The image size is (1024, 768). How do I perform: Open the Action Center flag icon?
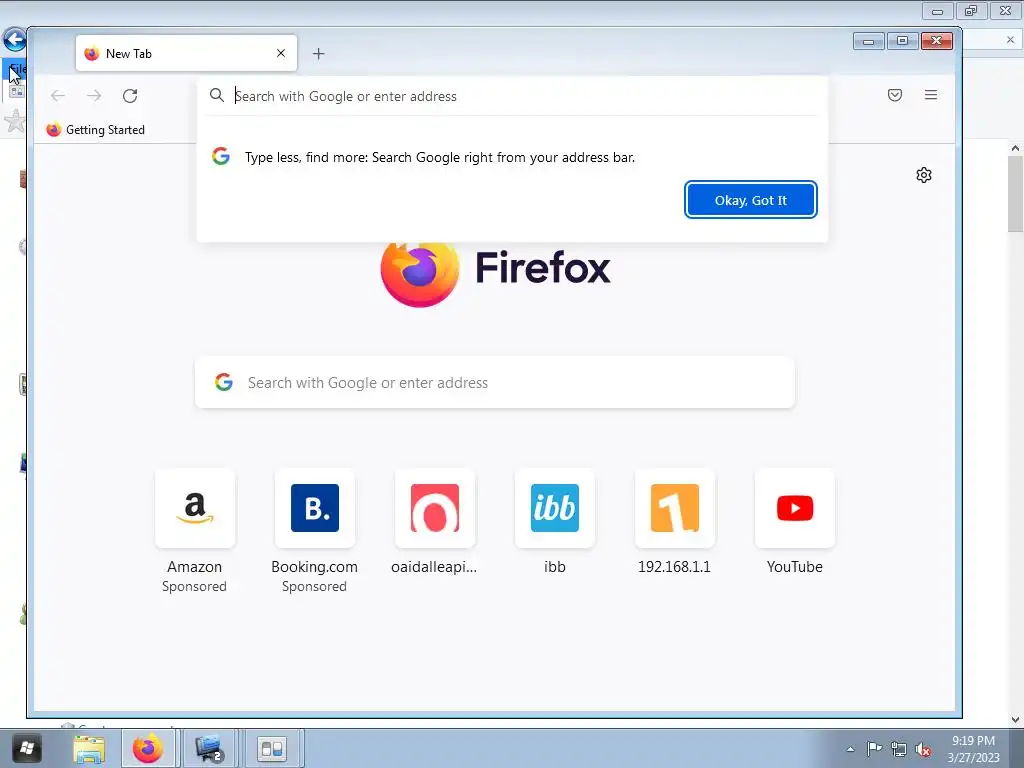pos(874,749)
